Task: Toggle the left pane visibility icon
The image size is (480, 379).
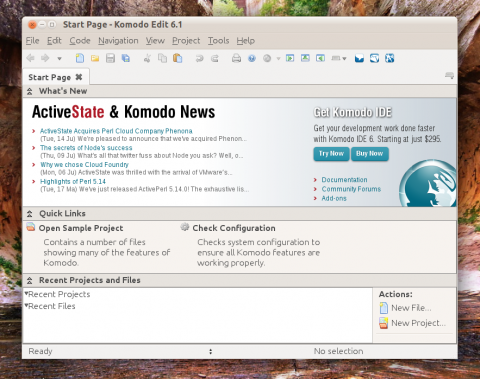Action: [290, 58]
